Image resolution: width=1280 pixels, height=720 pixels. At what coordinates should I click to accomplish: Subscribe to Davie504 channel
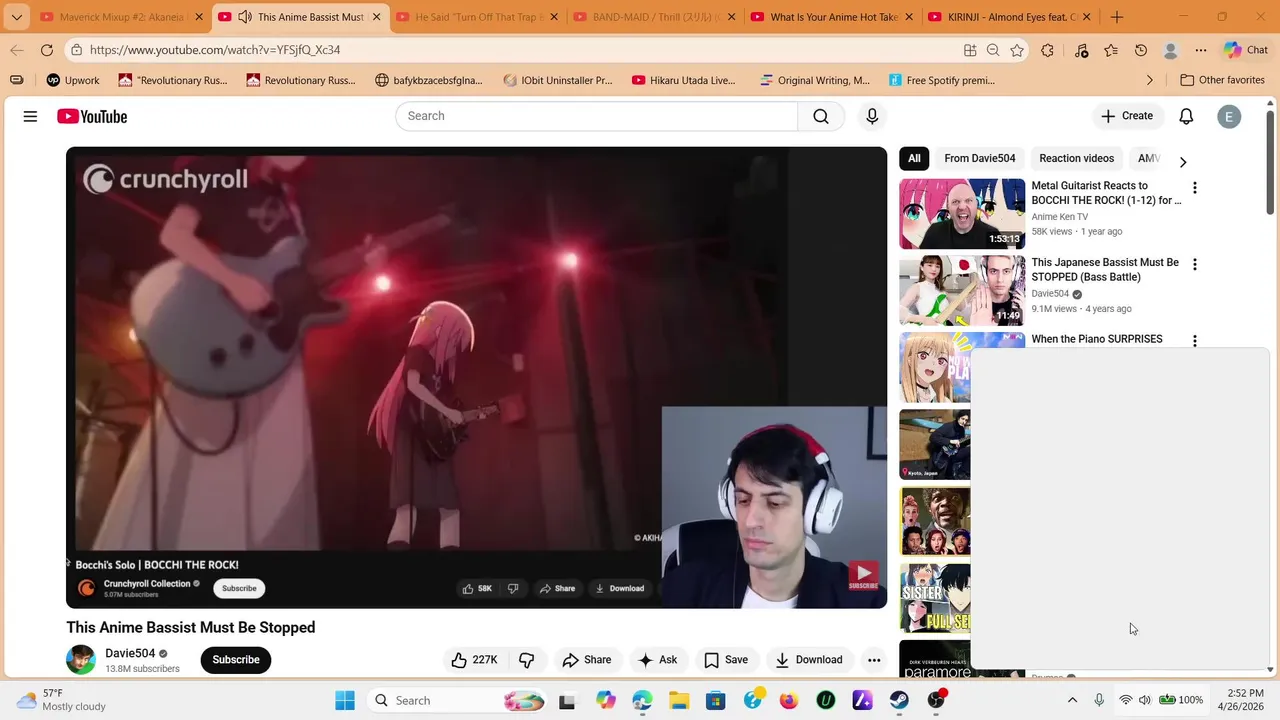[236, 660]
